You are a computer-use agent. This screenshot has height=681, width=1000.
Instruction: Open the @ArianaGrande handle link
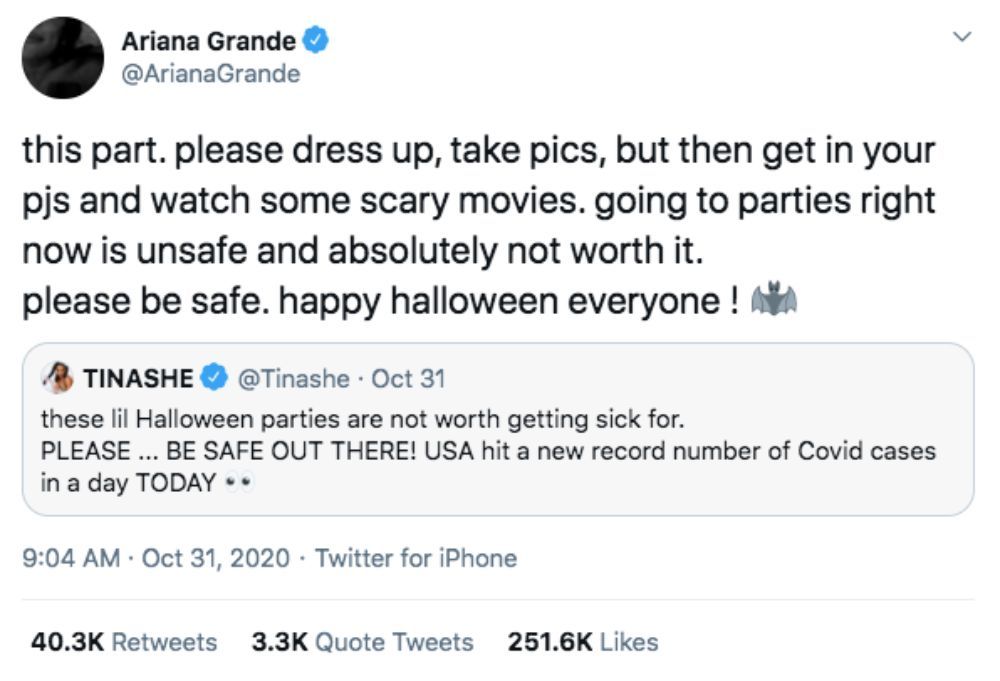(209, 74)
